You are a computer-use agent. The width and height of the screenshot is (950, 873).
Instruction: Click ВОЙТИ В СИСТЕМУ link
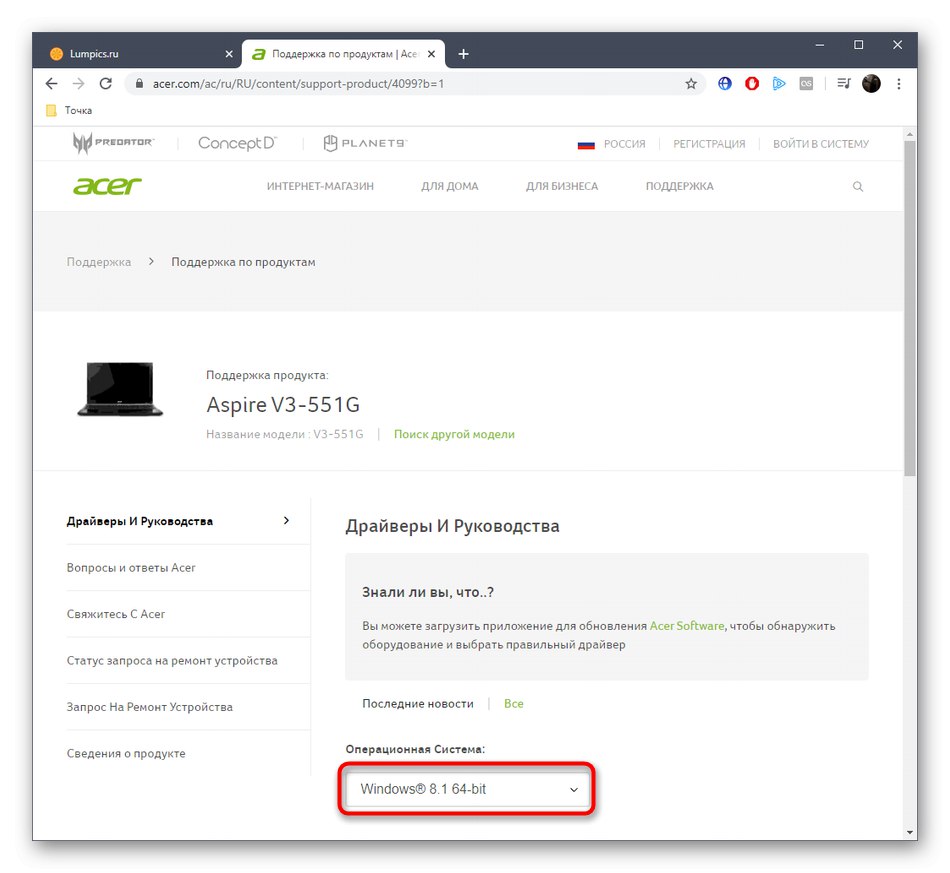click(x=820, y=144)
